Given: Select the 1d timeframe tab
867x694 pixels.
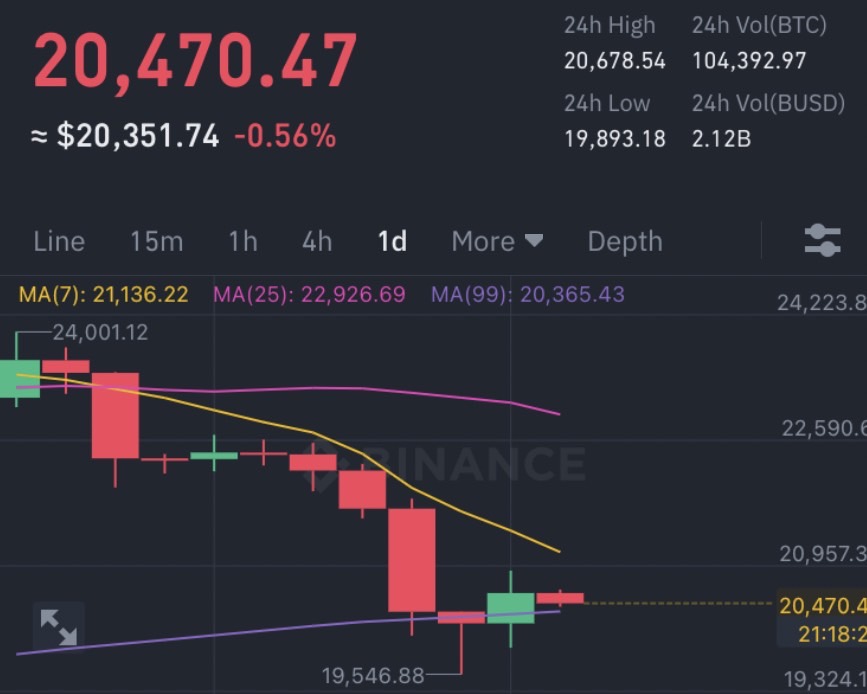Looking at the screenshot, I should point(392,241).
